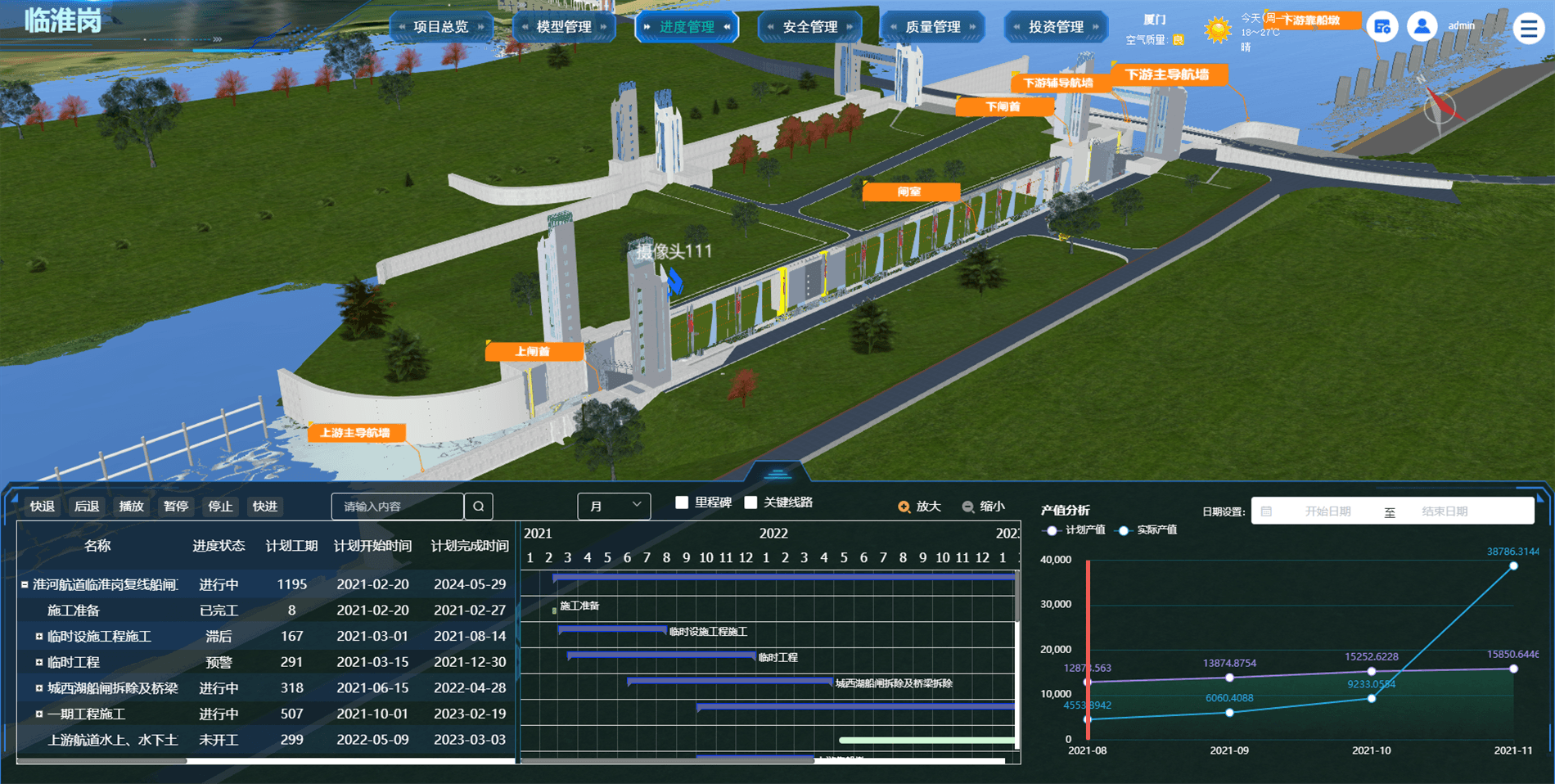Image resolution: width=1555 pixels, height=784 pixels.
Task: Switch to the 安全管理 tab
Action: (x=809, y=27)
